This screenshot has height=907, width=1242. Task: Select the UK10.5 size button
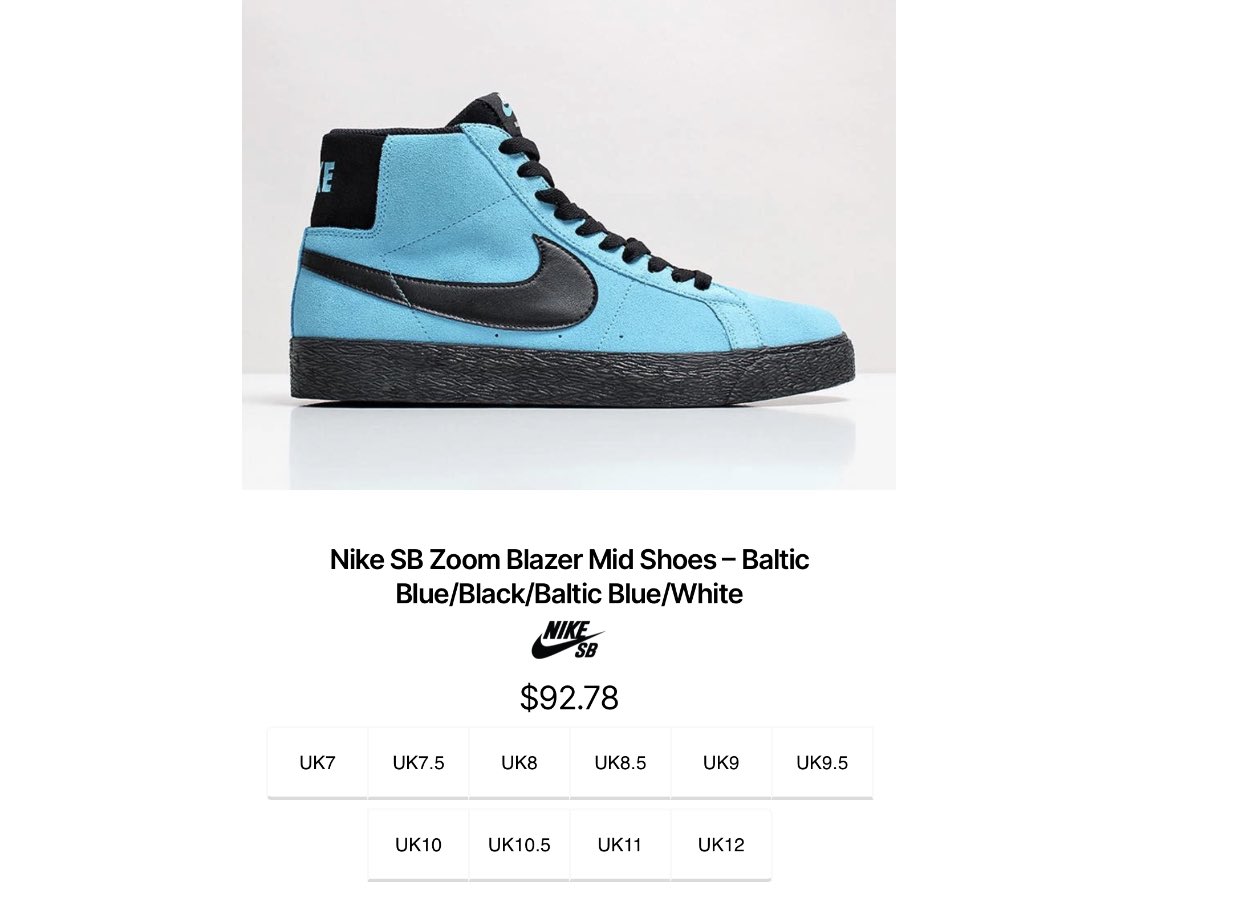tap(519, 845)
